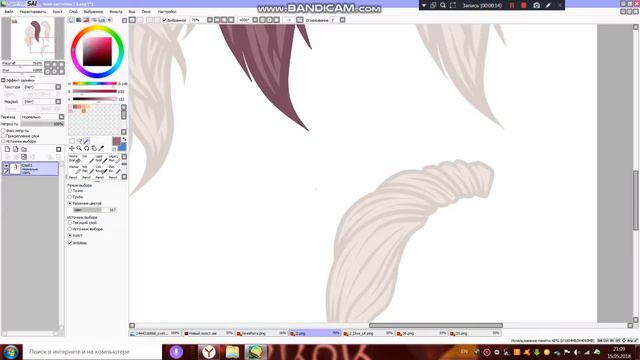Screen dimensions: 640x360
Task: Toggle layer 'Источник выбора' checkbox
Action: [x=3, y=141]
